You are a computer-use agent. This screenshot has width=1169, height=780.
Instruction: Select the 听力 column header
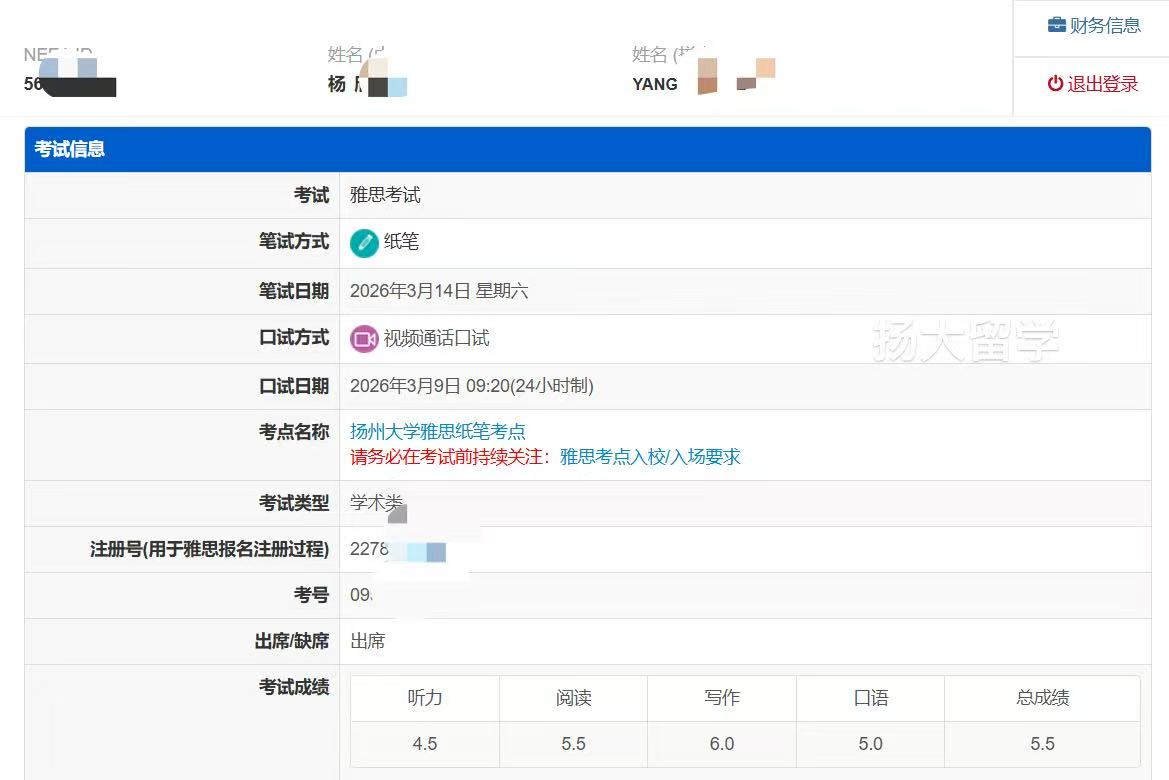[x=425, y=698]
